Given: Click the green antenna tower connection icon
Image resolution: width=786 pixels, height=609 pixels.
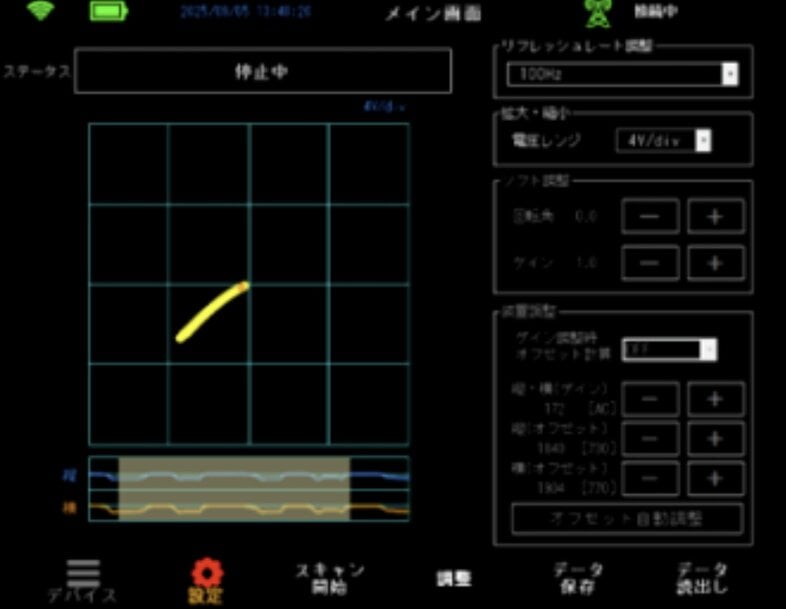Looking at the screenshot, I should pyautogui.click(x=598, y=13).
